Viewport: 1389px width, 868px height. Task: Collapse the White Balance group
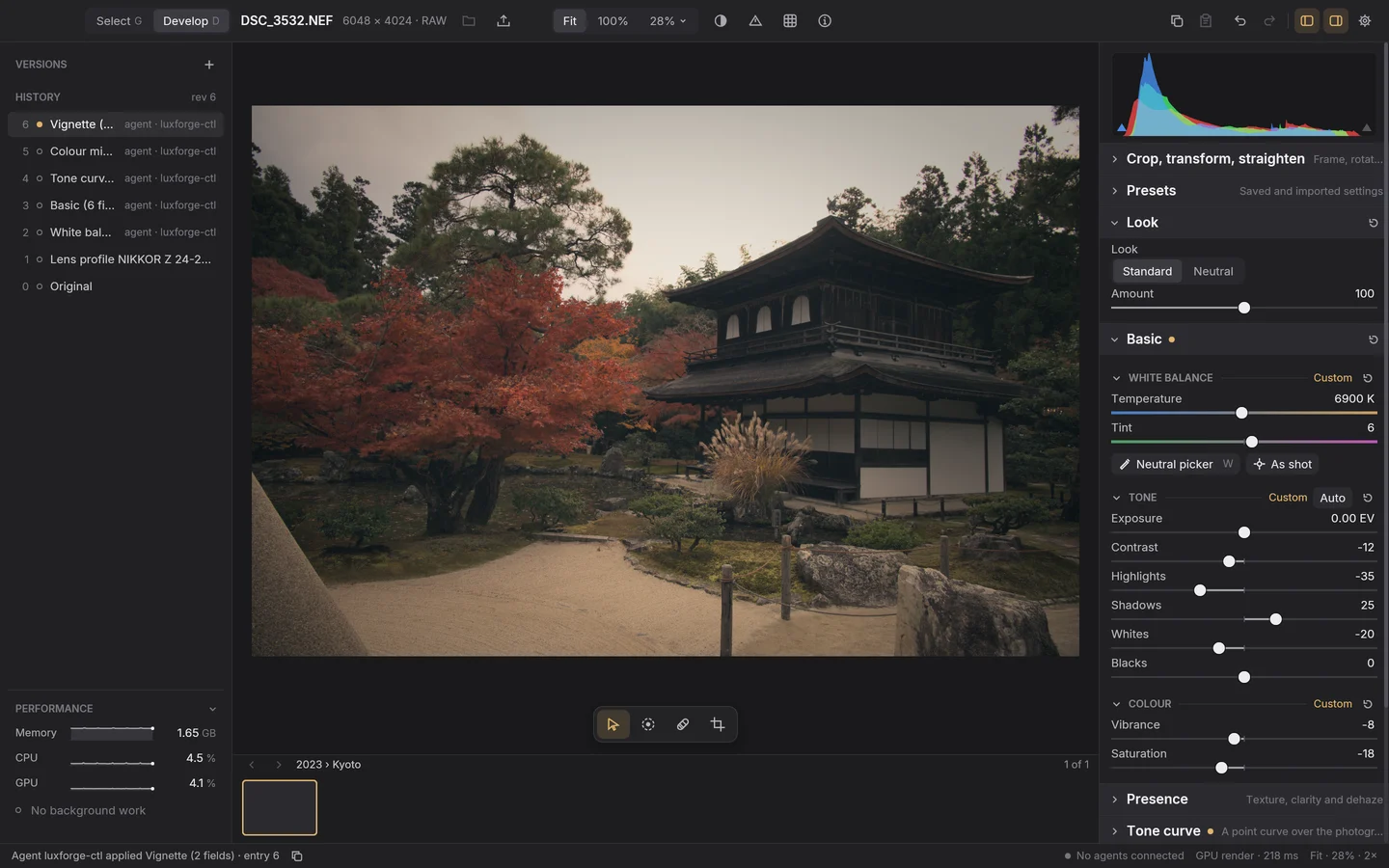pyautogui.click(x=1117, y=378)
